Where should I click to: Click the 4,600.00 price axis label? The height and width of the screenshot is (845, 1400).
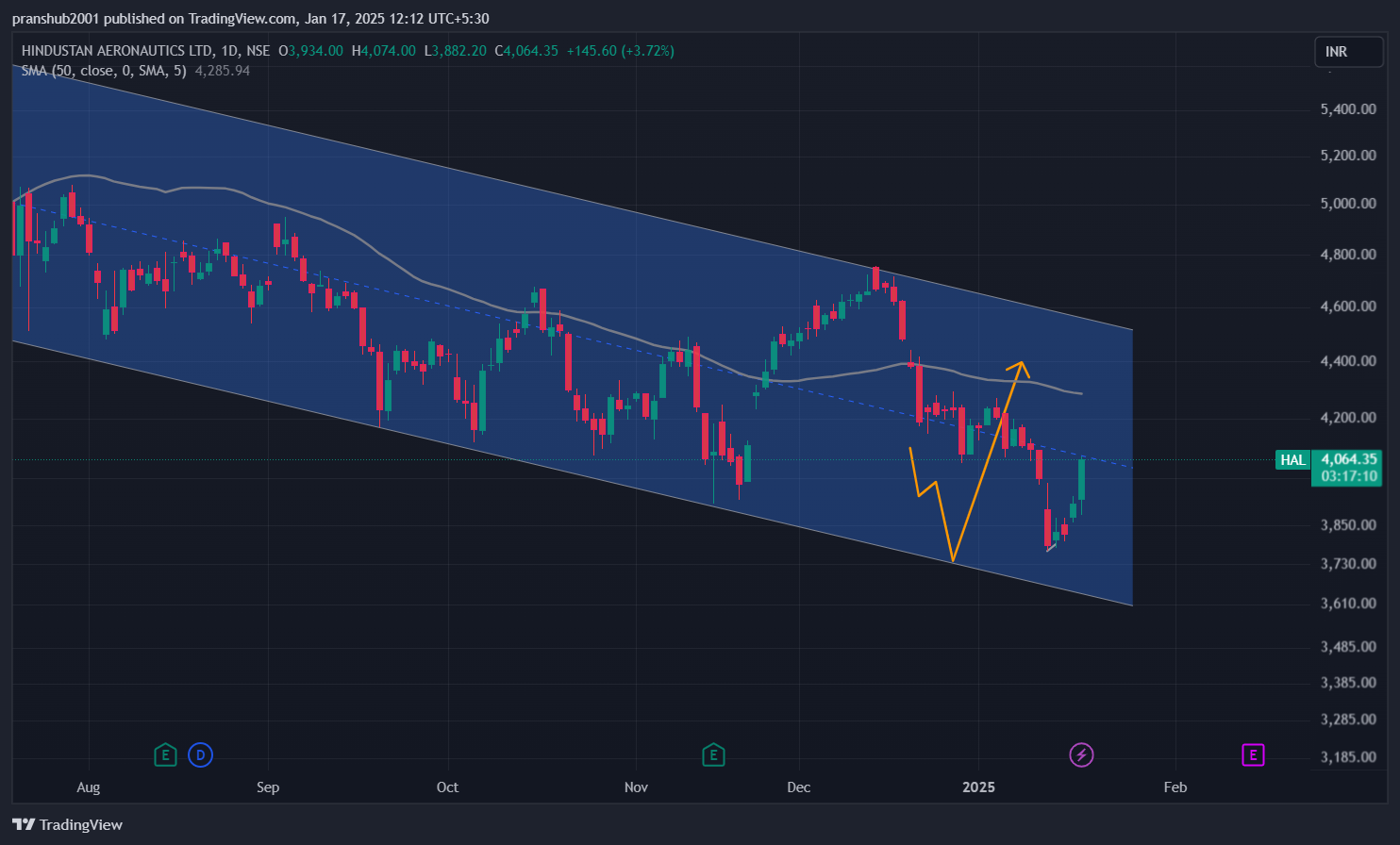coord(1348,307)
